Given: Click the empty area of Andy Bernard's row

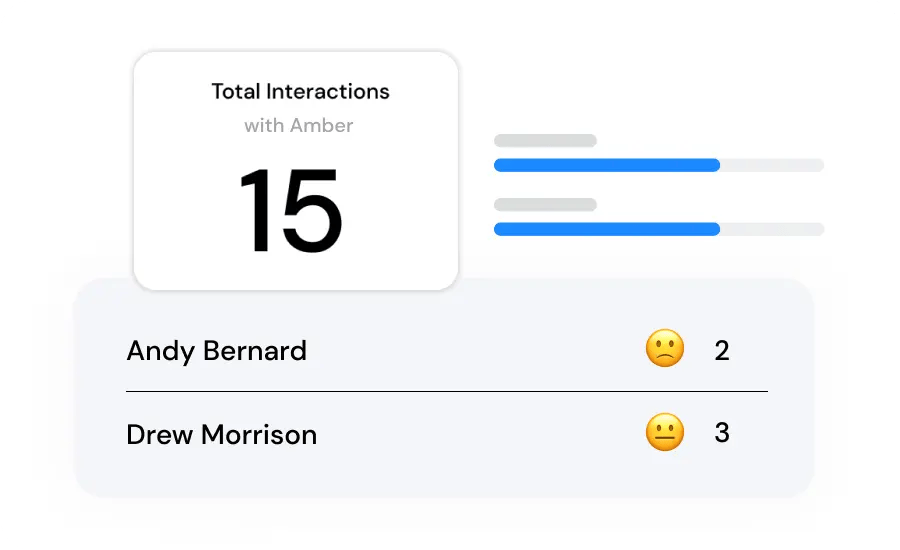Looking at the screenshot, I should [476, 350].
